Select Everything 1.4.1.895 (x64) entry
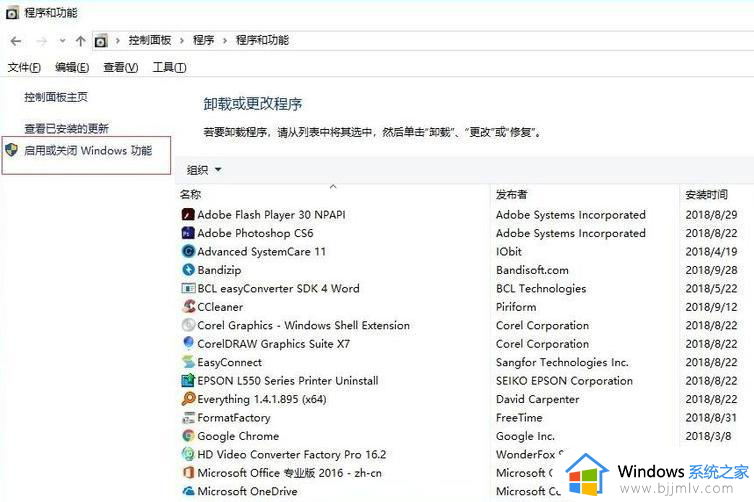 [262, 399]
